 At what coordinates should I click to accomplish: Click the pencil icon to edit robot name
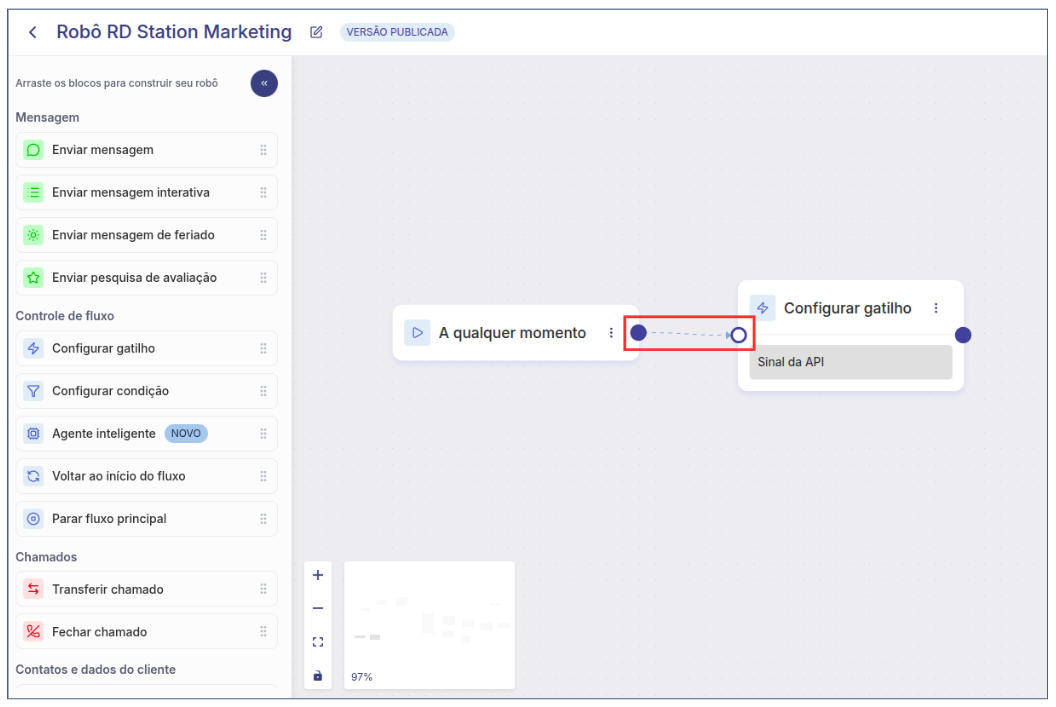(317, 32)
